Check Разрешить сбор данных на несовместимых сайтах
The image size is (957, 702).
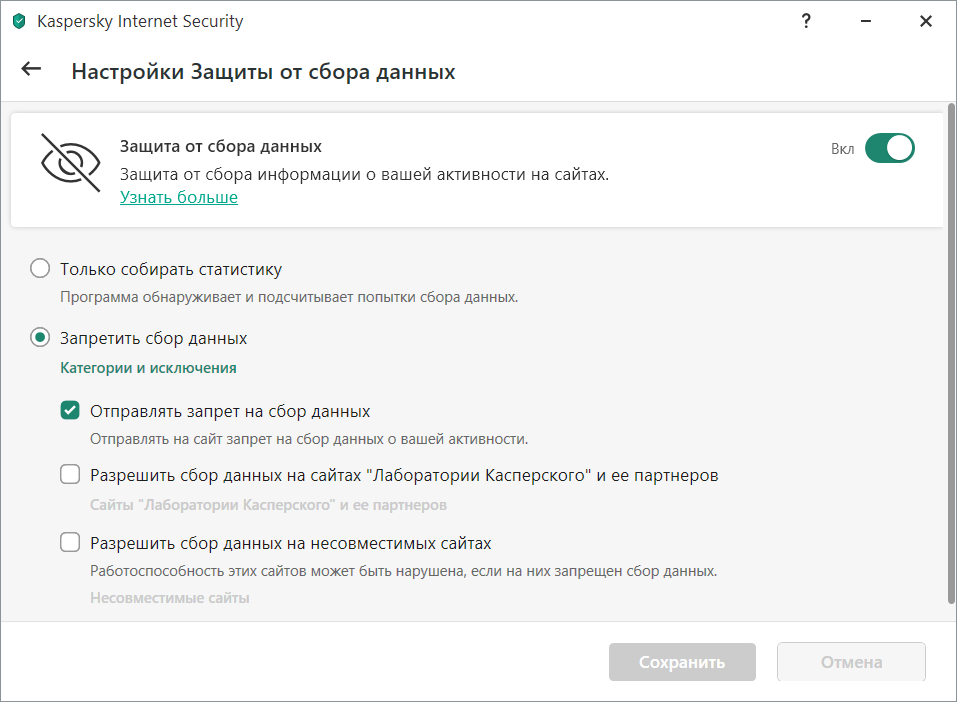[x=70, y=543]
